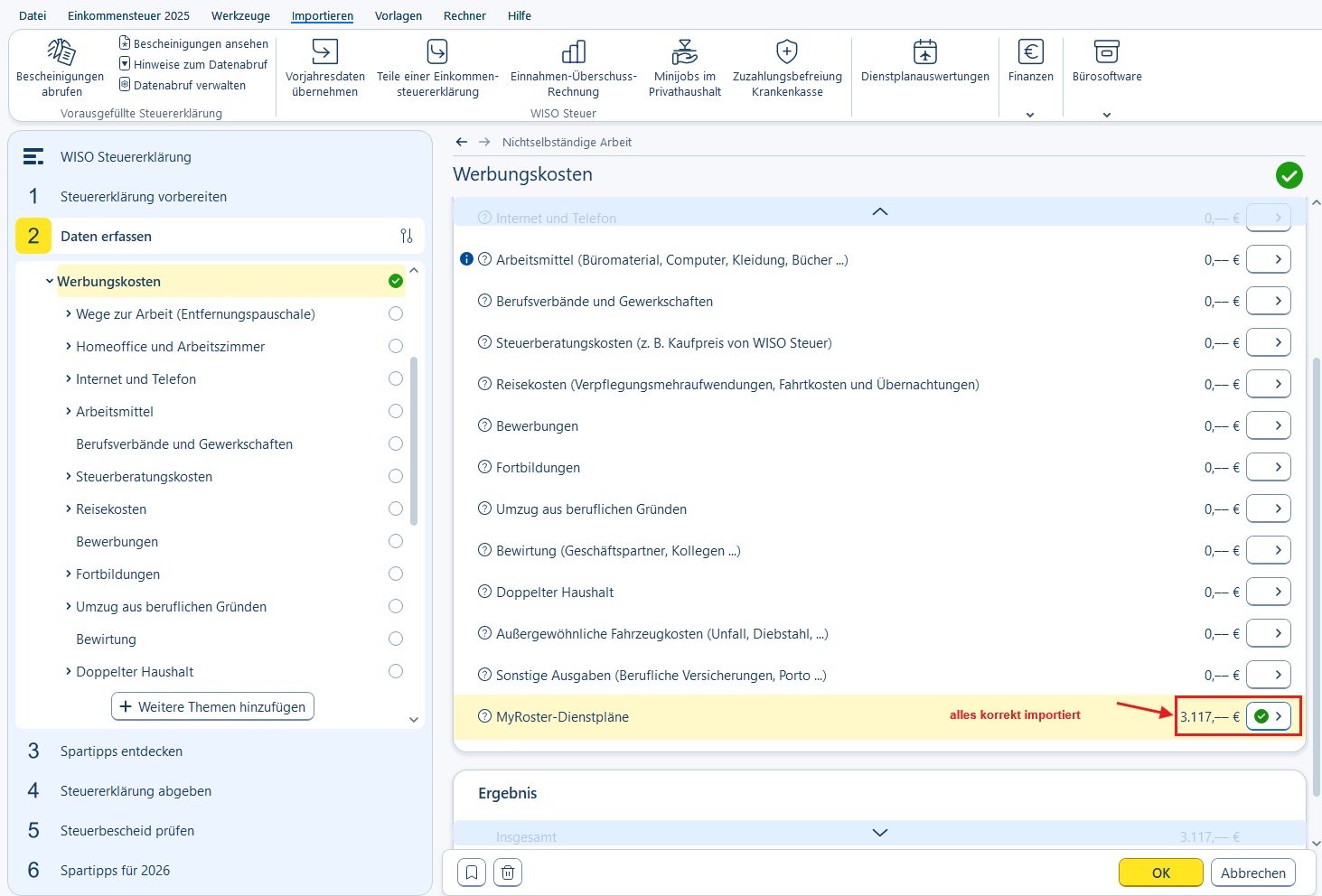
Task: Click Dienstplanauswertungen calendar icon
Action: click(x=925, y=51)
